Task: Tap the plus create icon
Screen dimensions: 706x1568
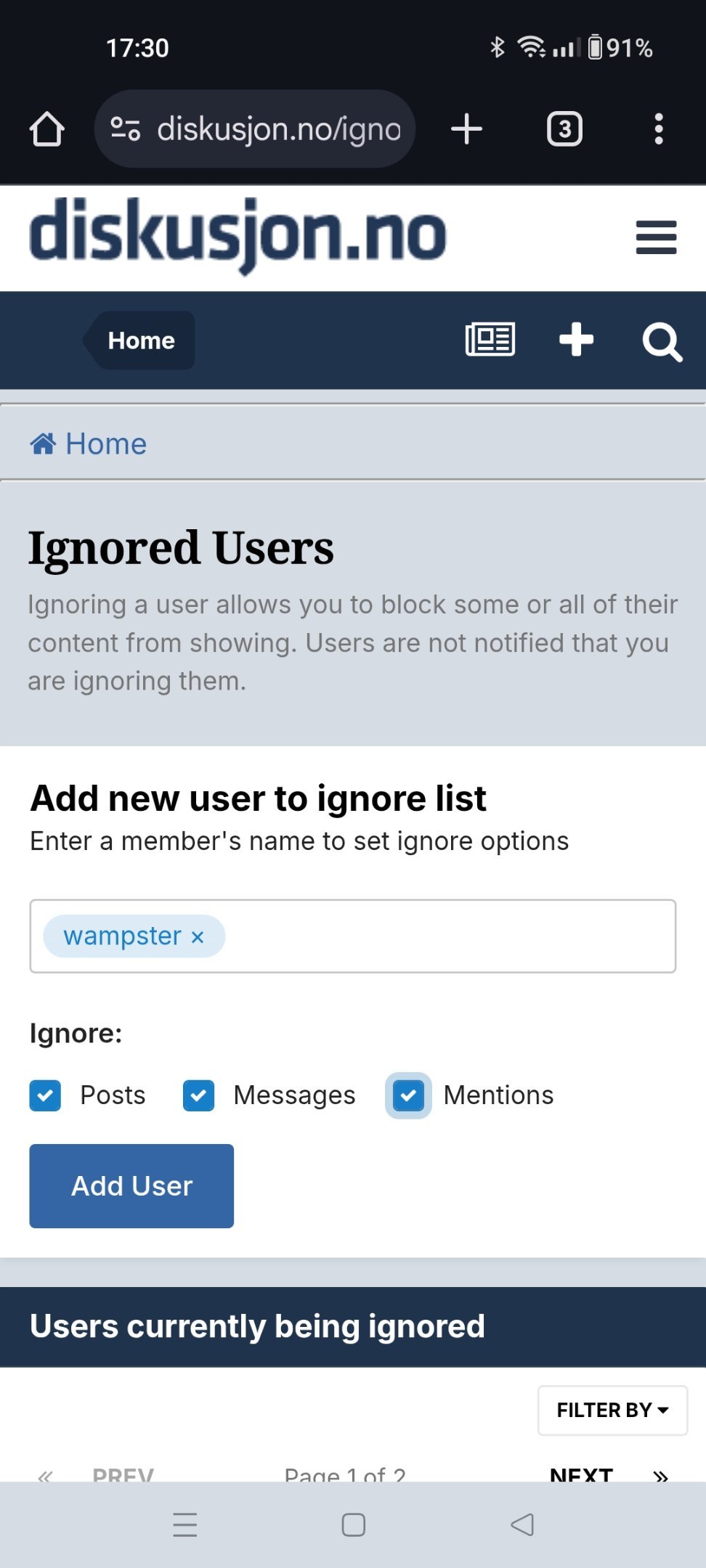Action: point(576,340)
